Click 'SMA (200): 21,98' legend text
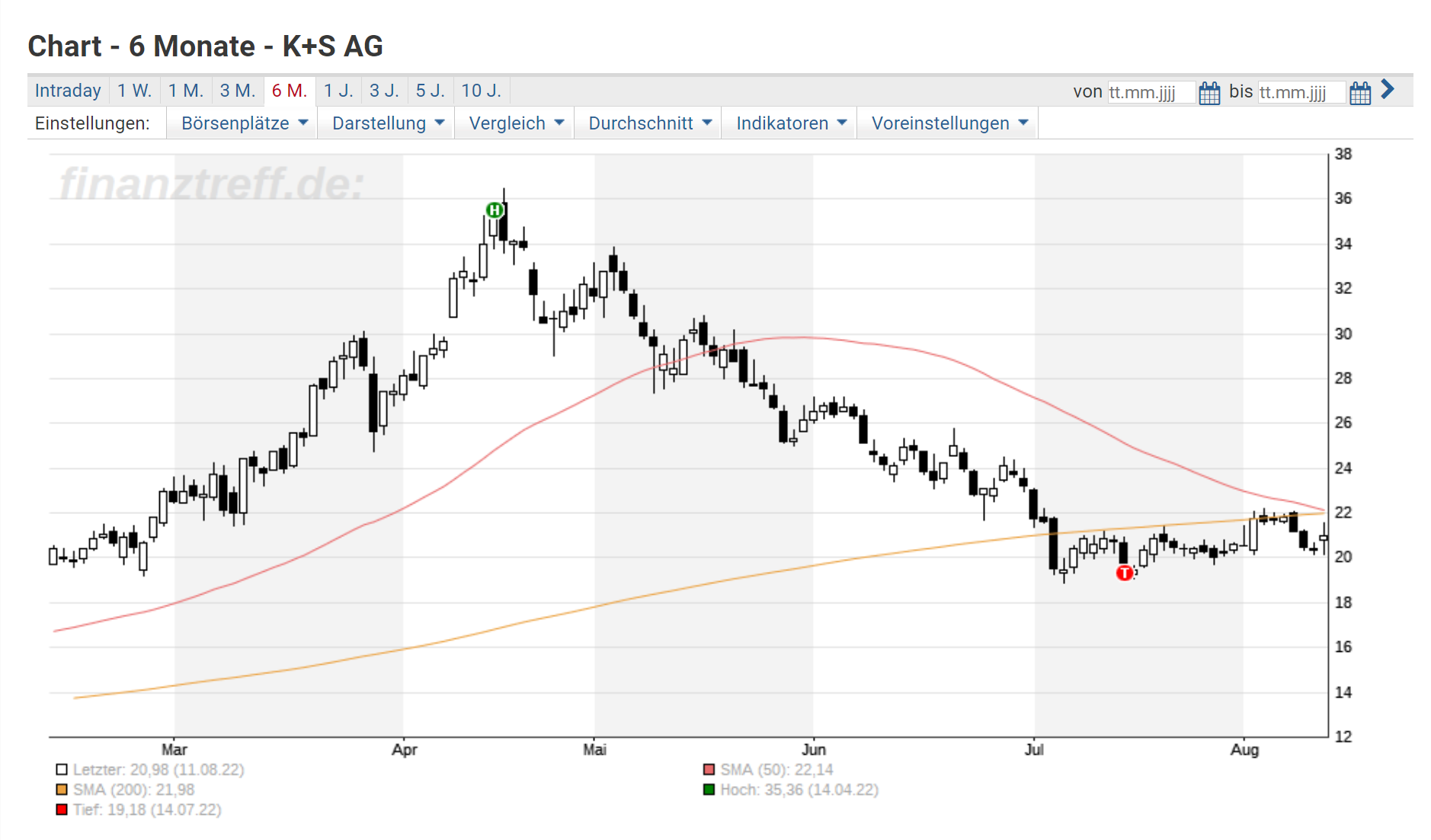 [134, 790]
